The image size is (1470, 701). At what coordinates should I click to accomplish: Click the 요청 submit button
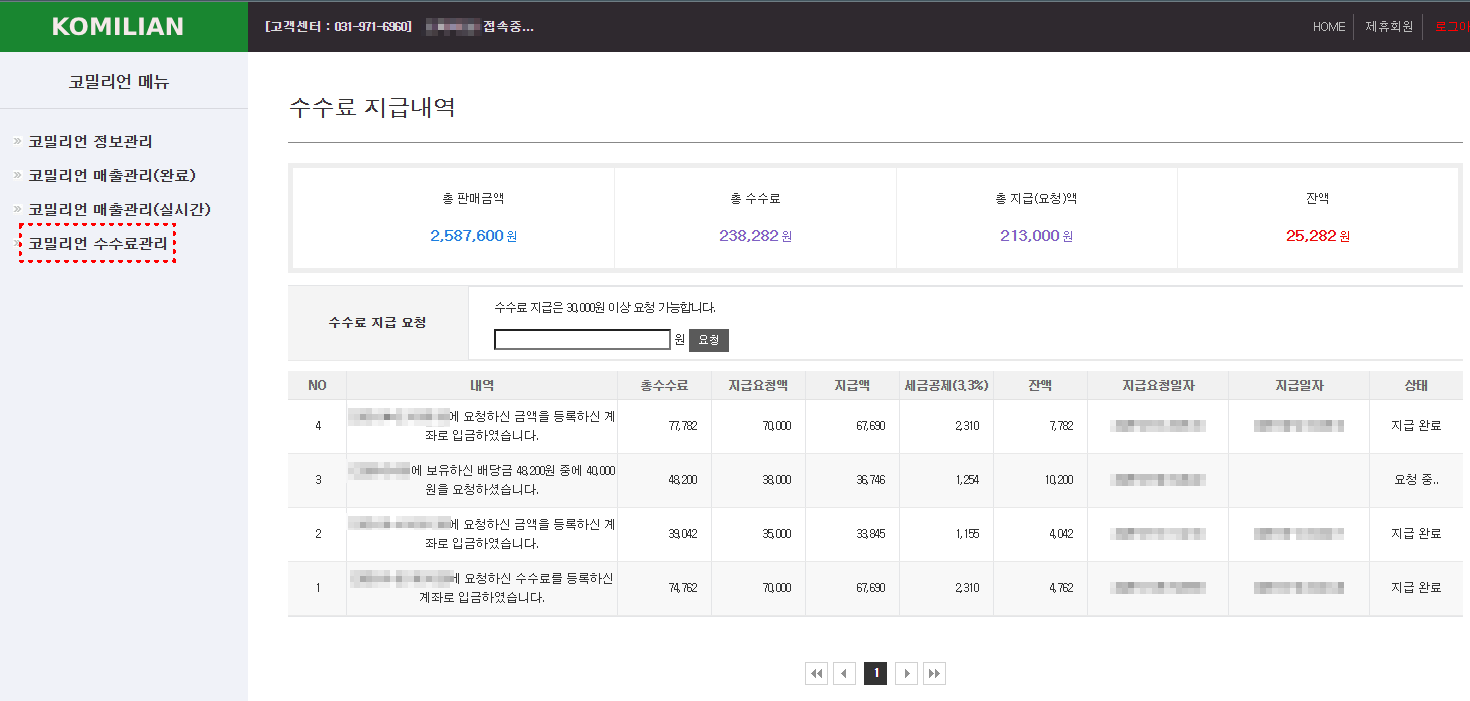(x=708, y=340)
